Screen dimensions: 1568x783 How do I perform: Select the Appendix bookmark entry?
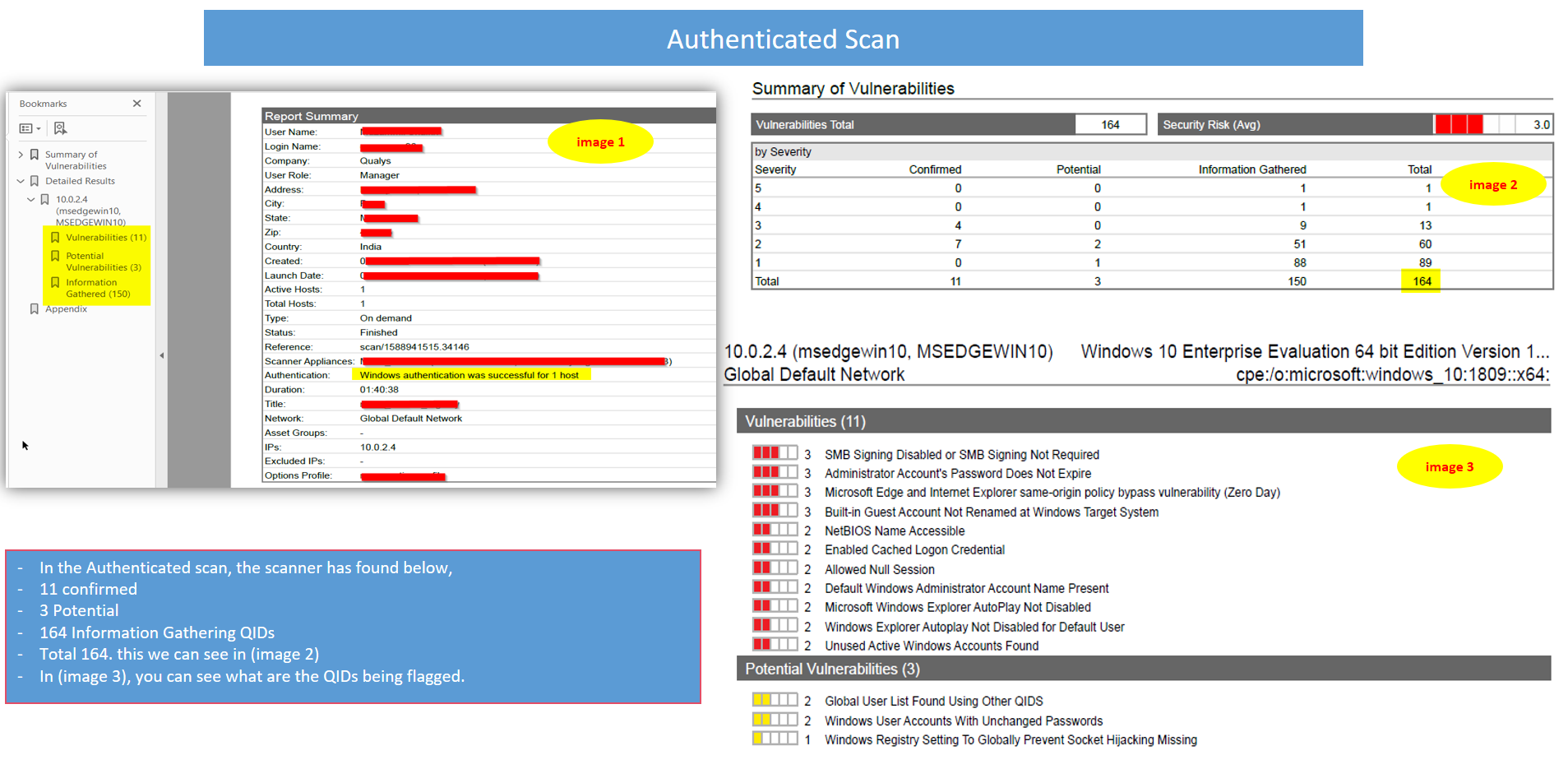(66, 309)
